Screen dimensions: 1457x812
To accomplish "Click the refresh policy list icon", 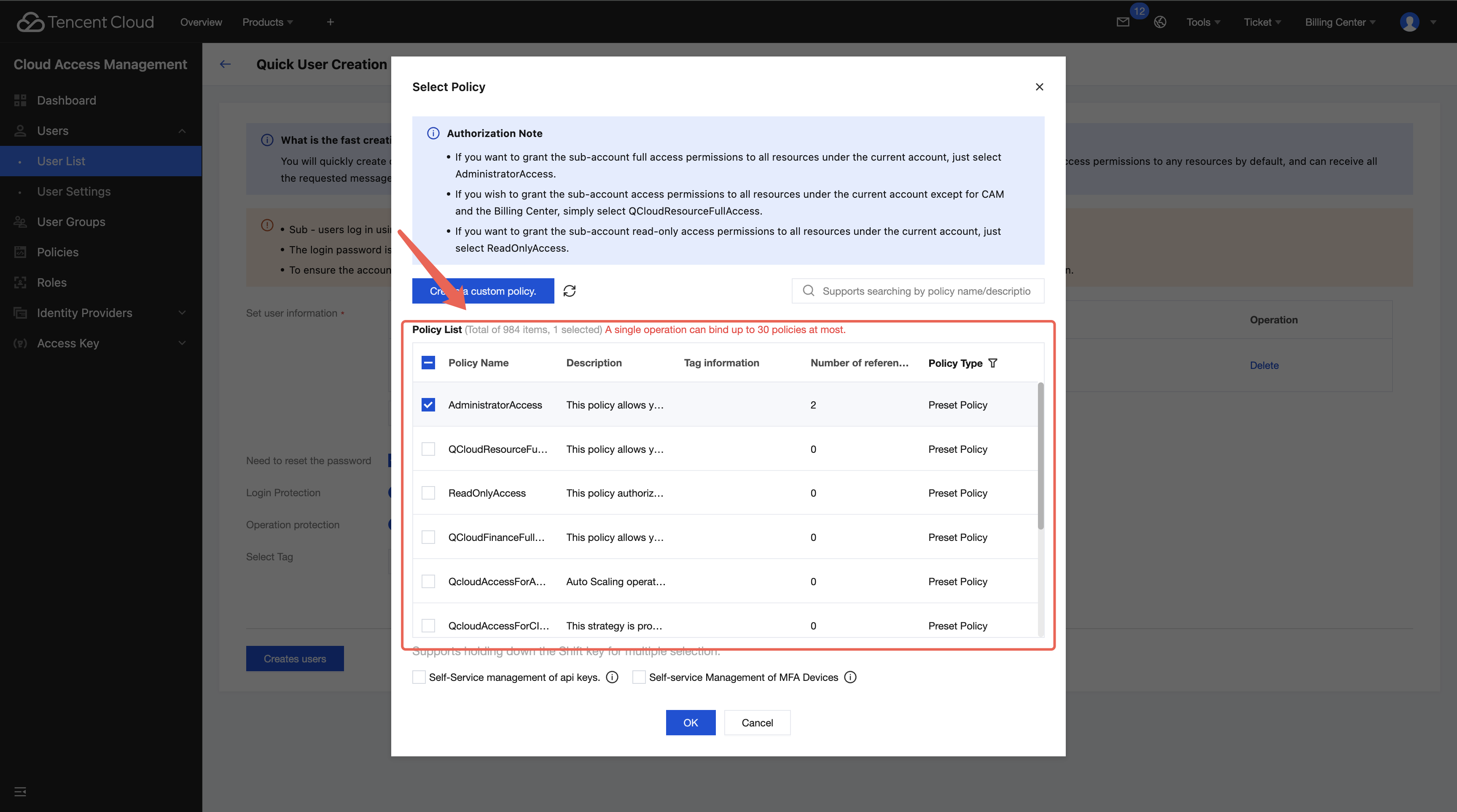I will pyautogui.click(x=569, y=290).
